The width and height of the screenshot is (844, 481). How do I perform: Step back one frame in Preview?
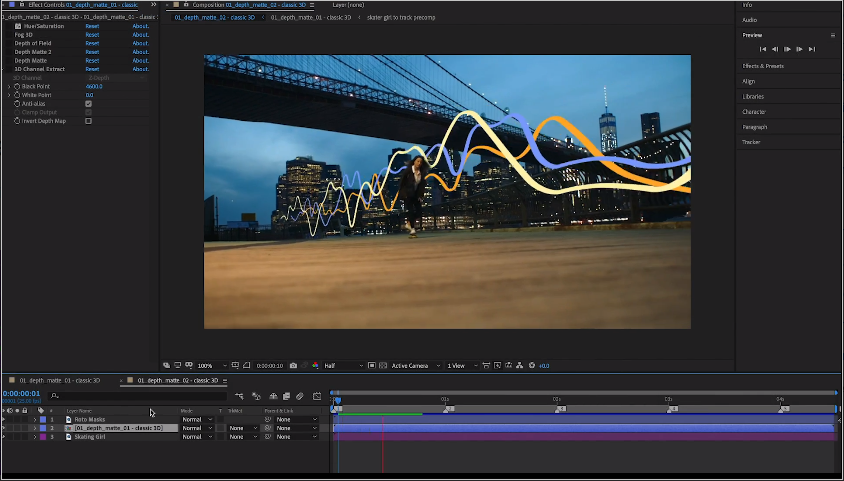(775, 49)
